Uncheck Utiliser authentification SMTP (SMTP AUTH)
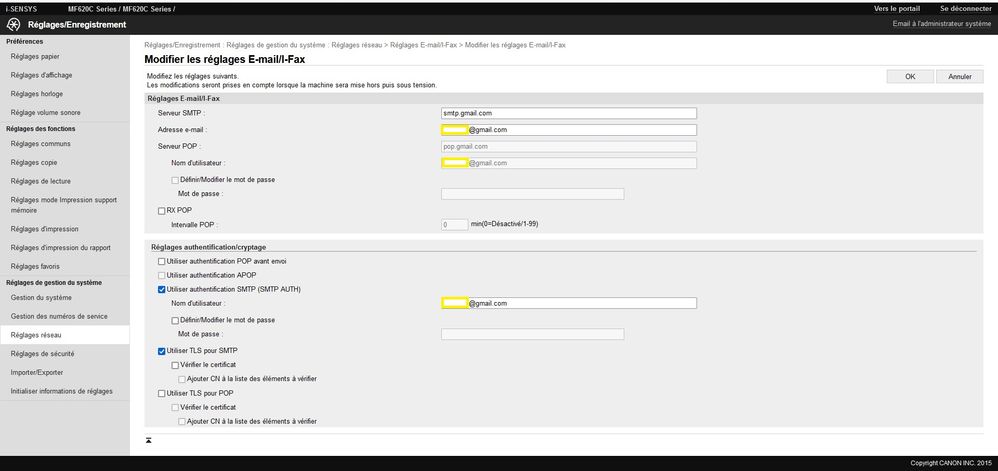The height and width of the screenshot is (471, 998). (162, 289)
